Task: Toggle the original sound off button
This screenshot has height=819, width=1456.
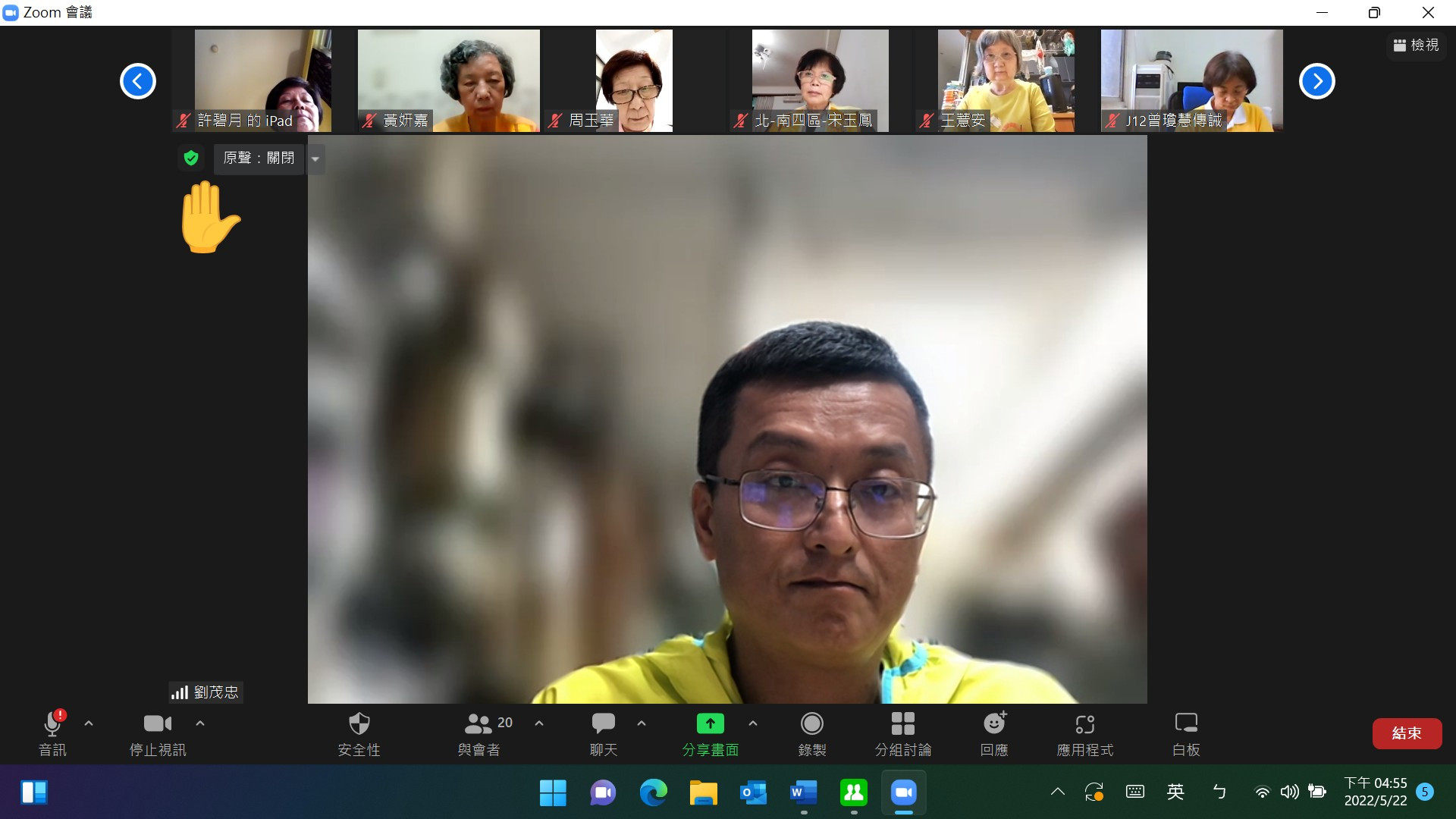Action: click(x=259, y=158)
